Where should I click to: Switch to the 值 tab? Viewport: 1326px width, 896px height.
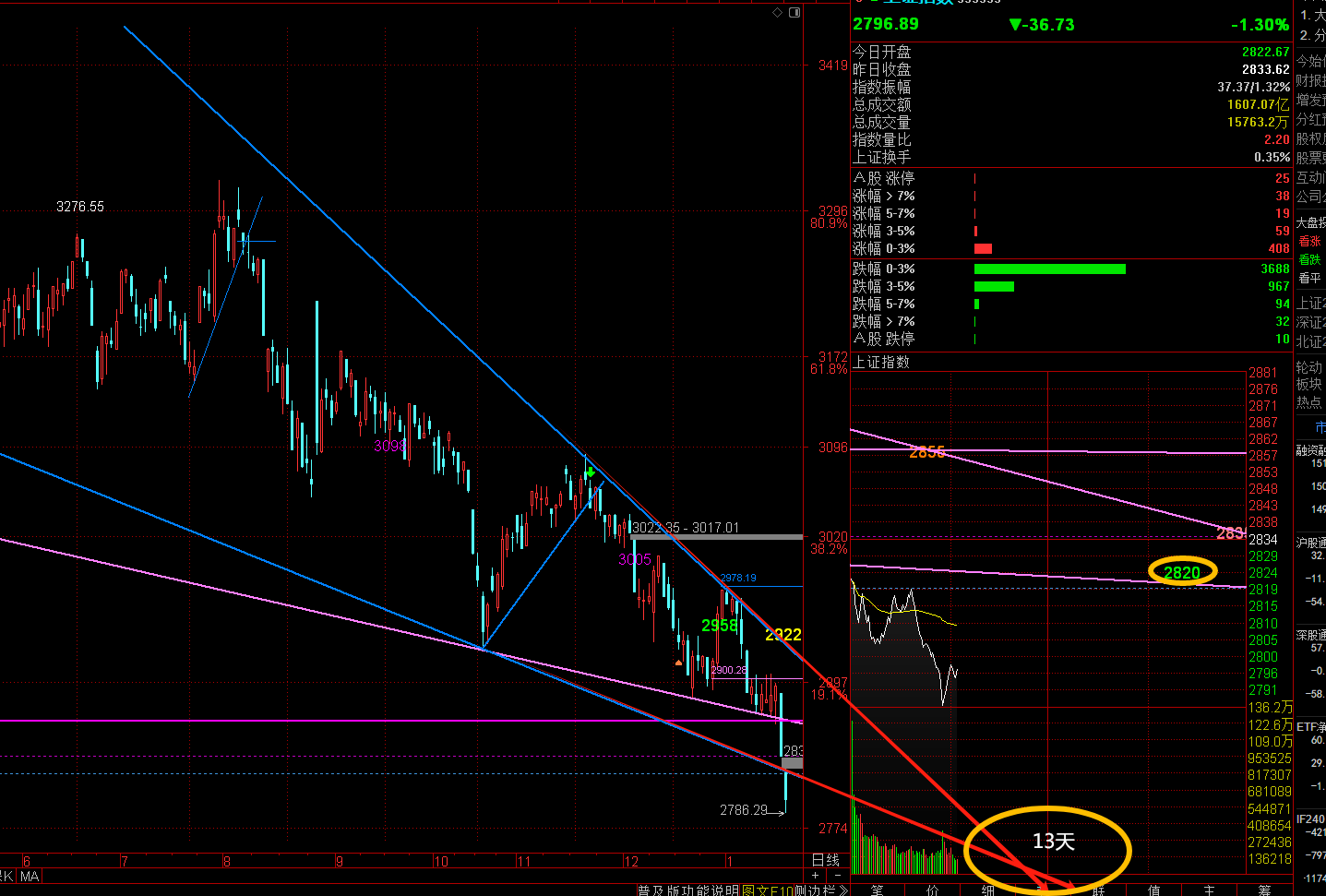point(1154,890)
